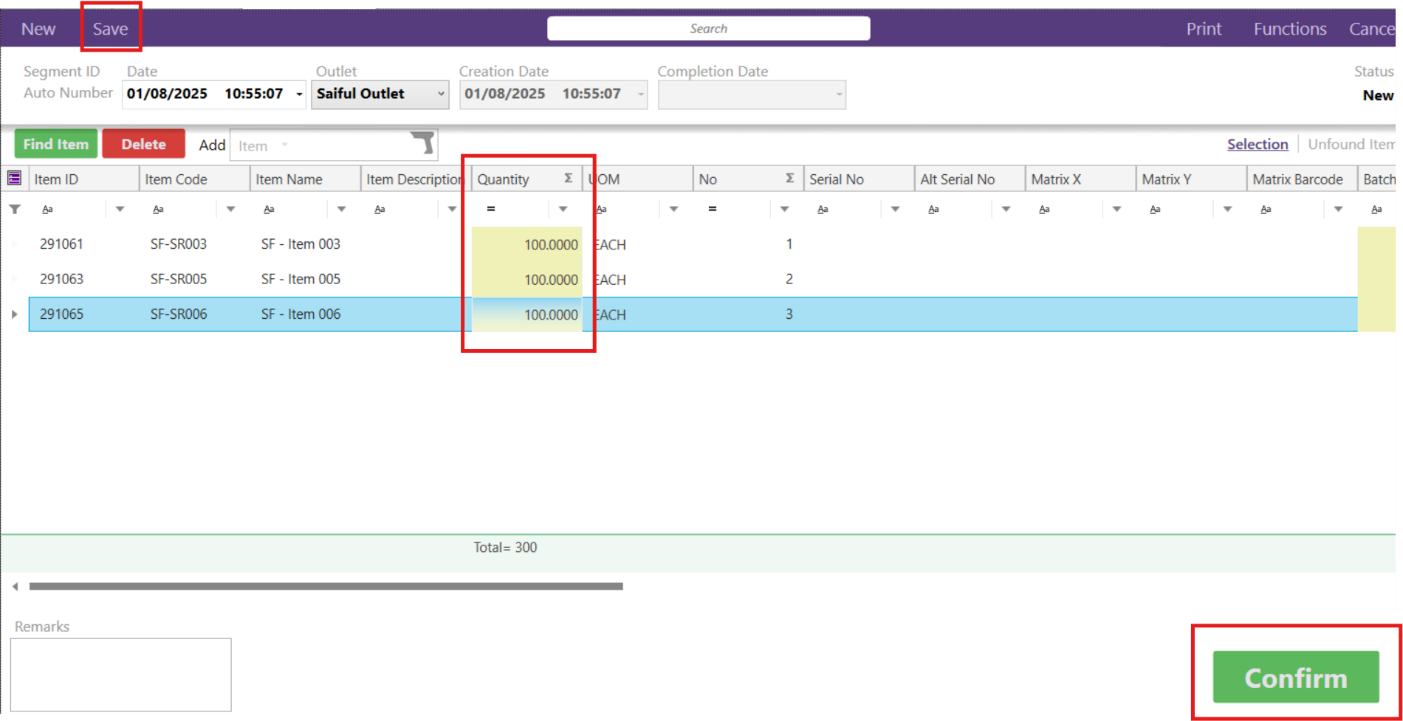The height and width of the screenshot is (721, 1403).
Task: Open the Item Code column filter dropdown
Action: pyautogui.click(x=229, y=208)
